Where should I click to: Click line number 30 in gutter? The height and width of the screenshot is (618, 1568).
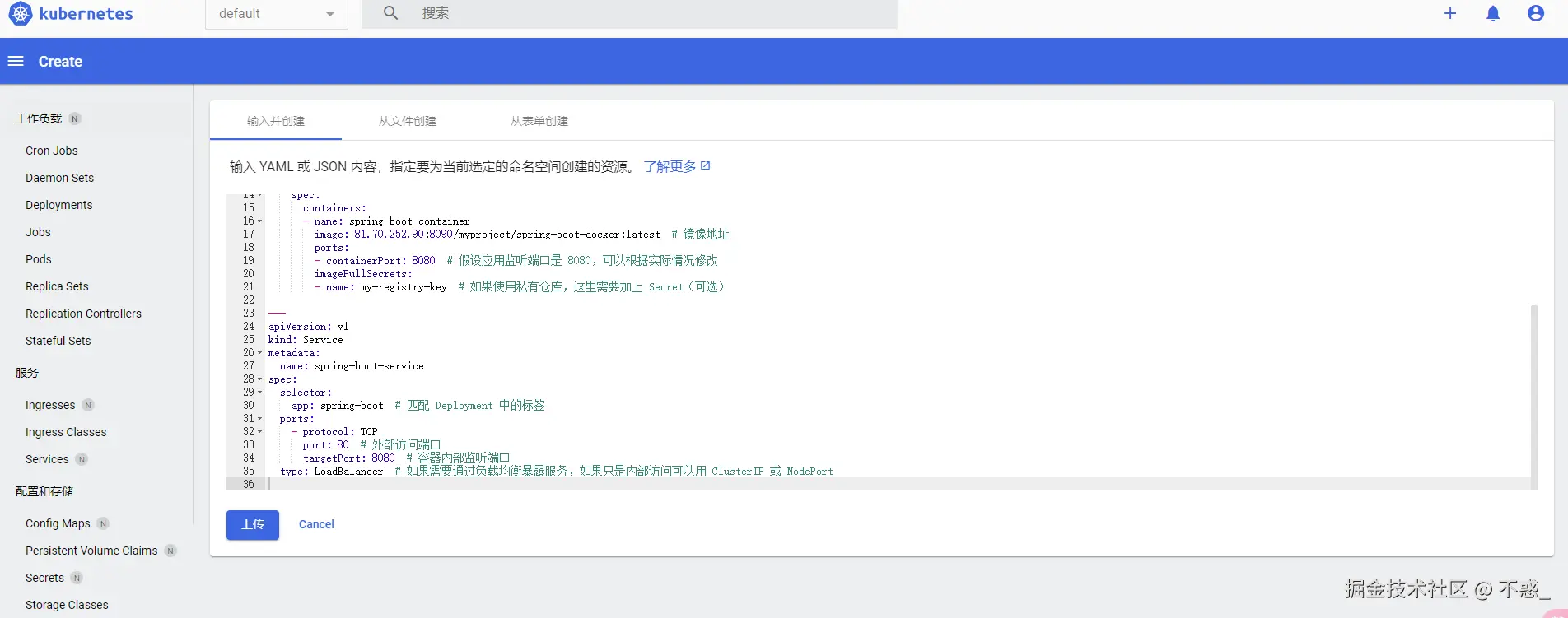pyautogui.click(x=249, y=406)
